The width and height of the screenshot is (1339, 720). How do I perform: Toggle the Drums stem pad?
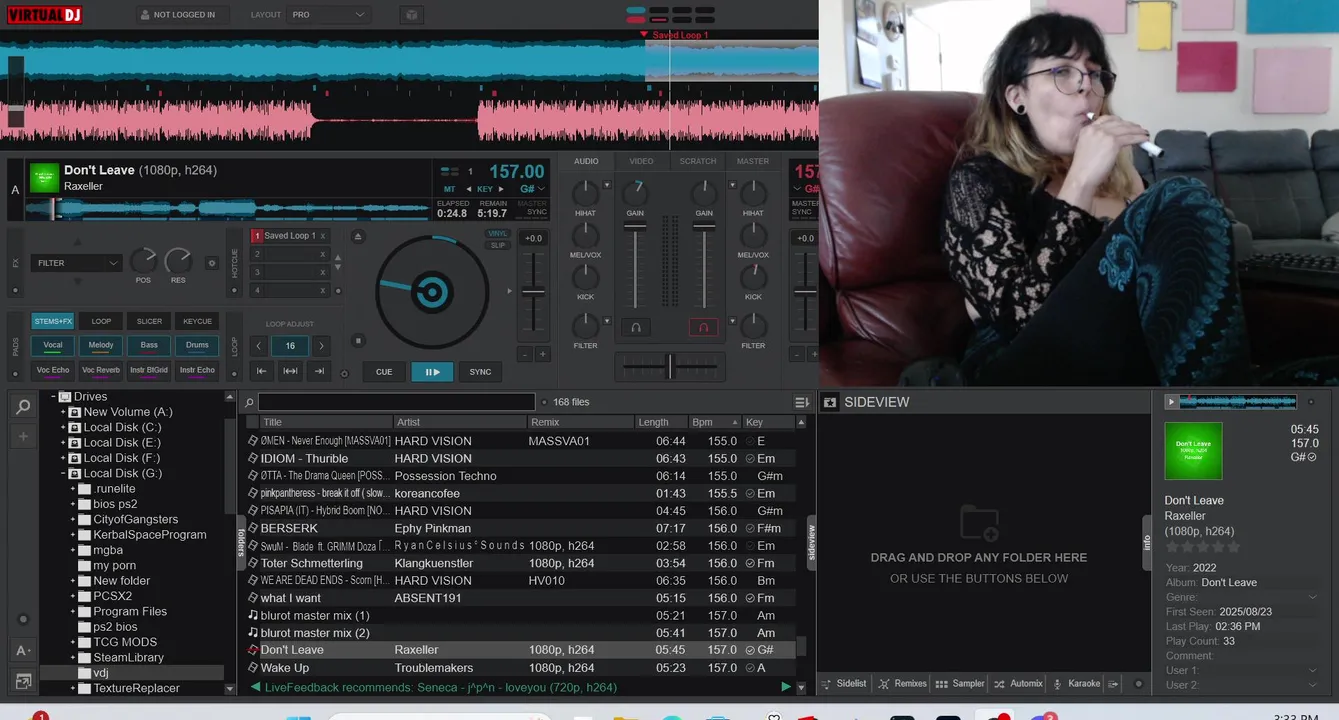point(197,345)
